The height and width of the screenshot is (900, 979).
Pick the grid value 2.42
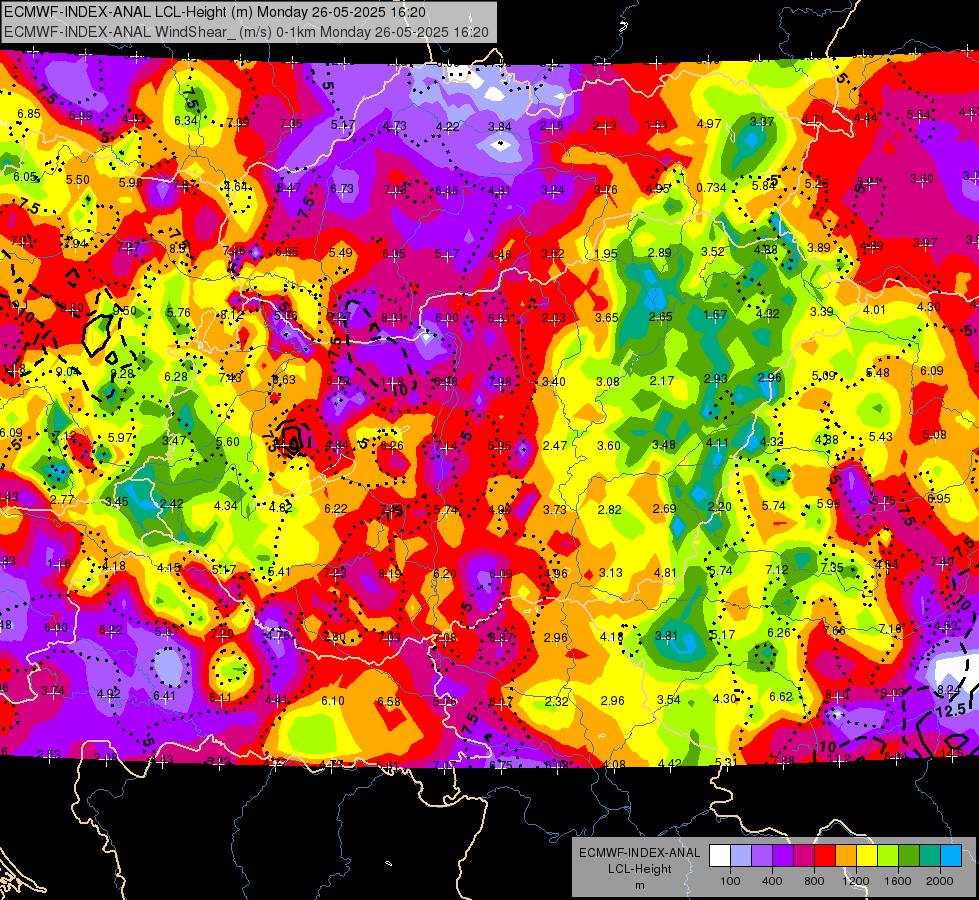(x=172, y=504)
